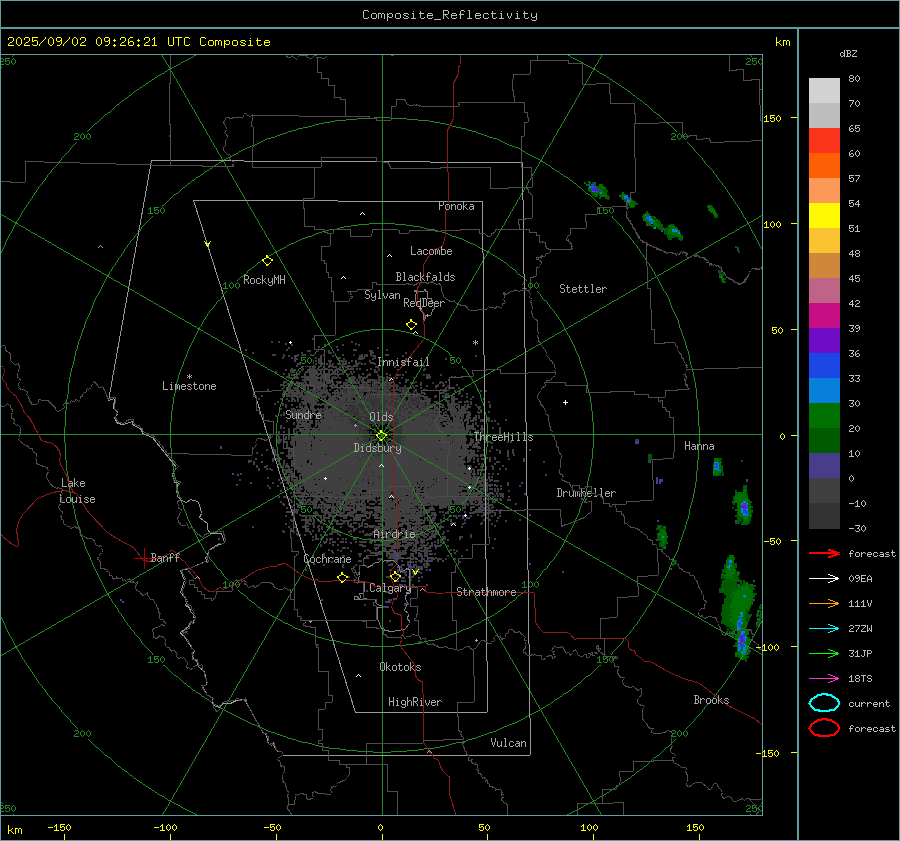This screenshot has height=841, width=900.
Task: Click the RockyMH label
Action: [x=264, y=280]
